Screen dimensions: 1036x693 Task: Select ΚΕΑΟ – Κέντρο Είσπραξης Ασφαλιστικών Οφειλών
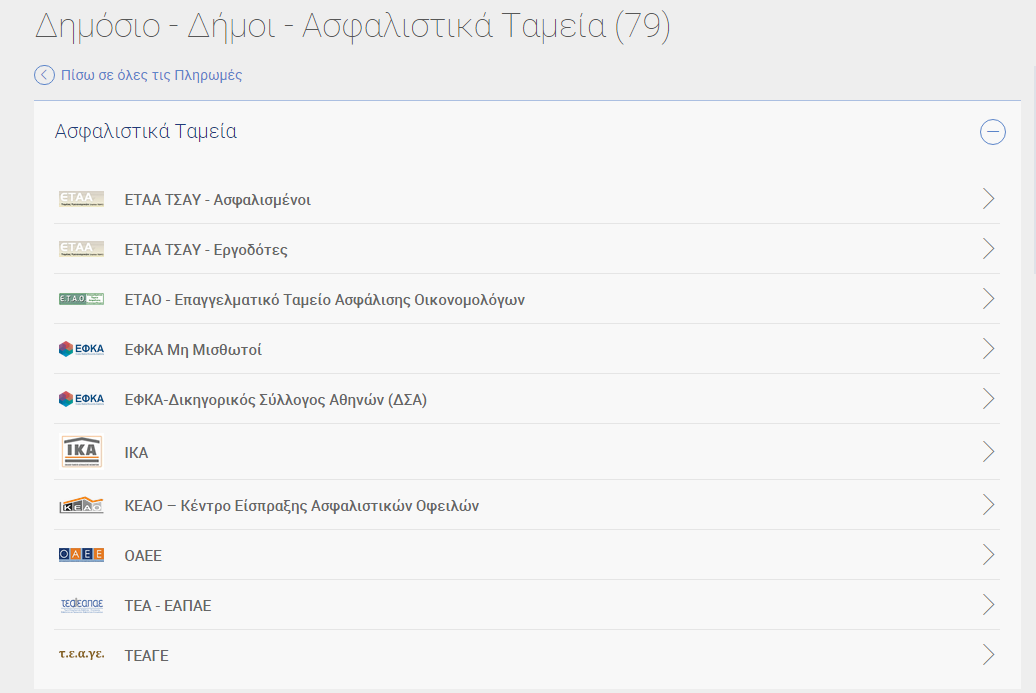click(301, 506)
